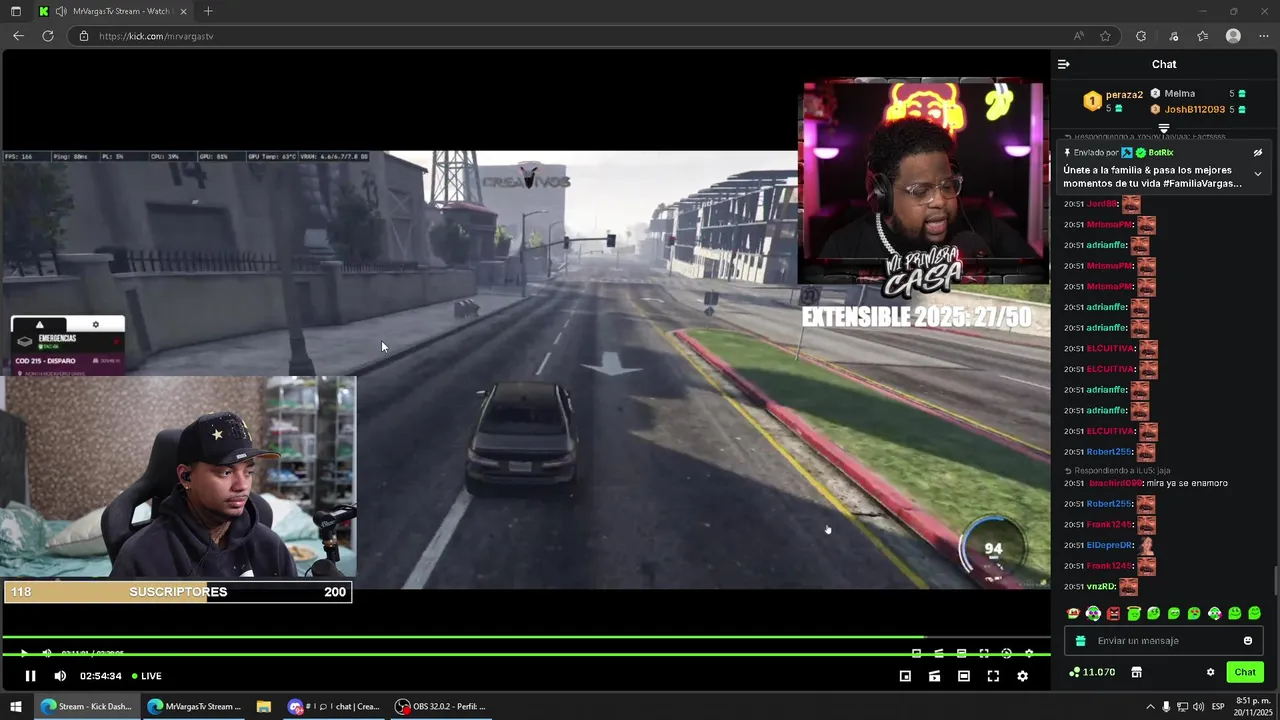This screenshot has width=1280, height=720.
Task: Hide the pinned BotRix message
Action: tap(1258, 153)
